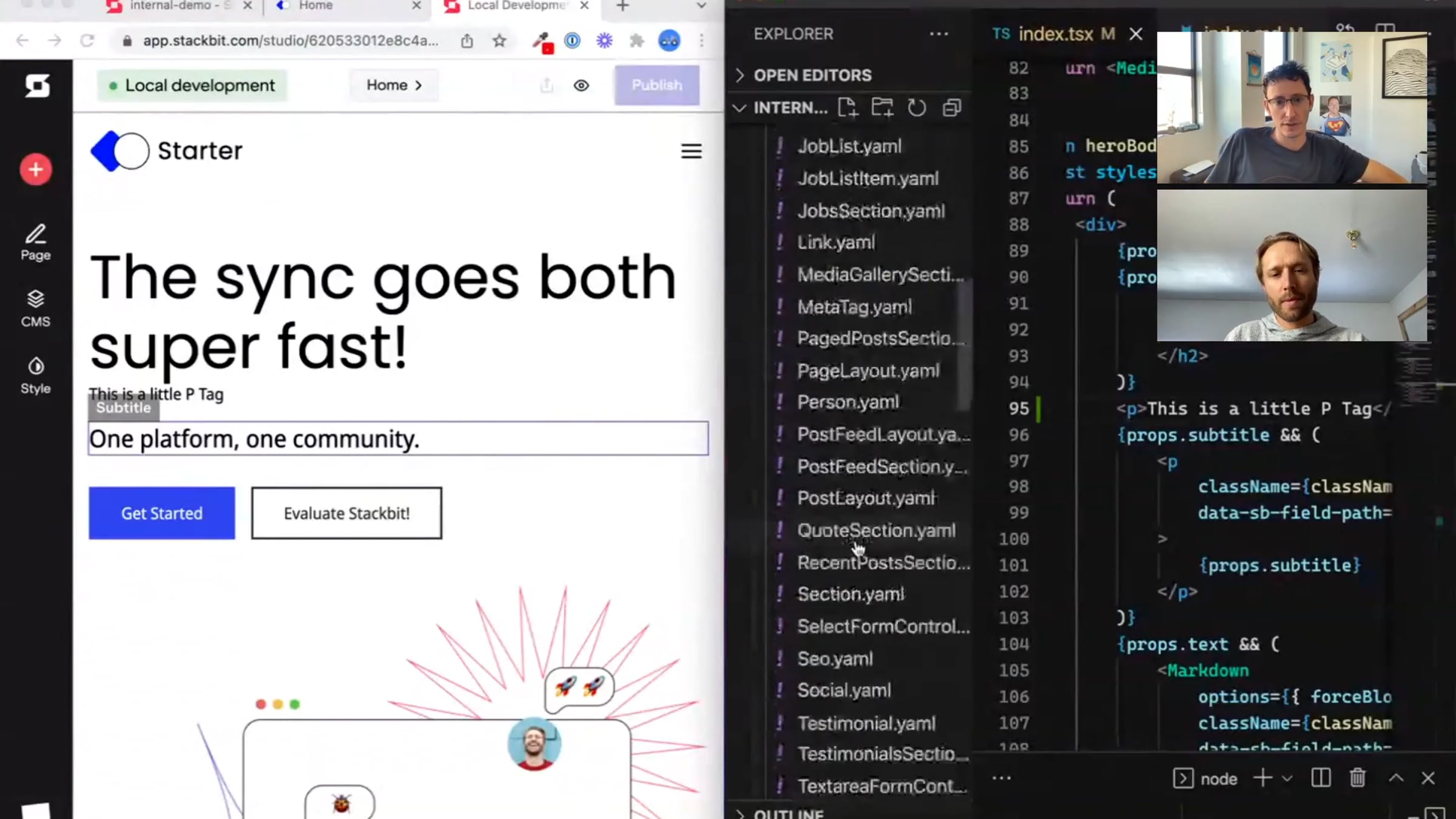
Task: Open Link.yaml file
Action: [x=836, y=243]
